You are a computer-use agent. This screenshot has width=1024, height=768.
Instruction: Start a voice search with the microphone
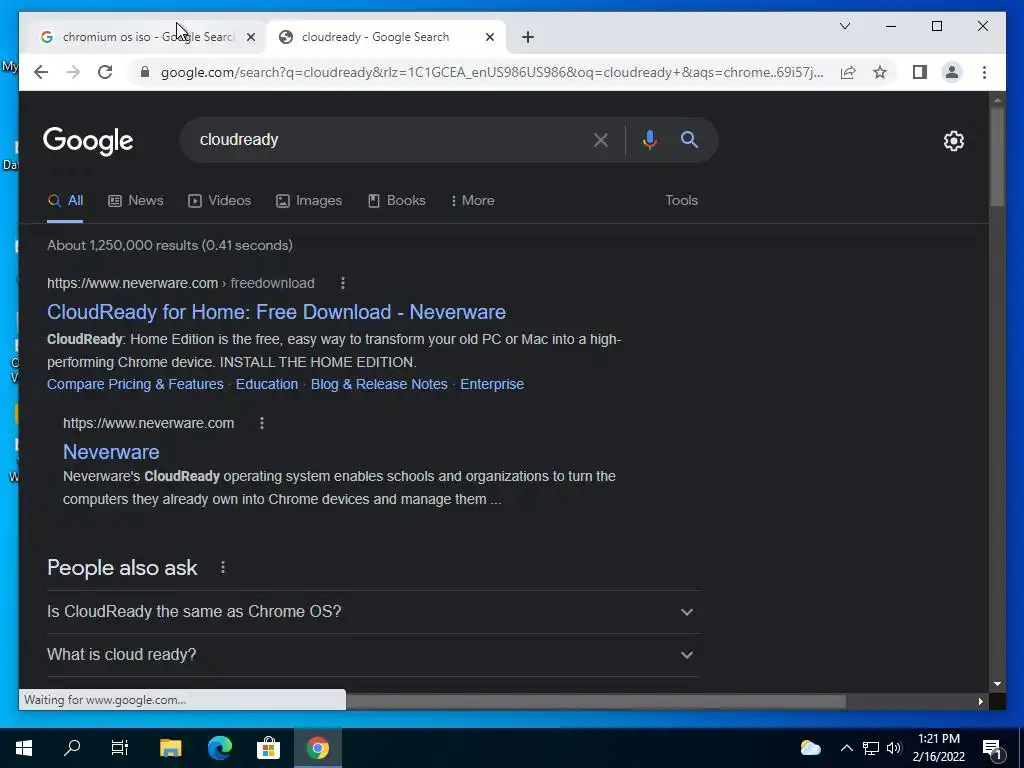pyautogui.click(x=650, y=140)
